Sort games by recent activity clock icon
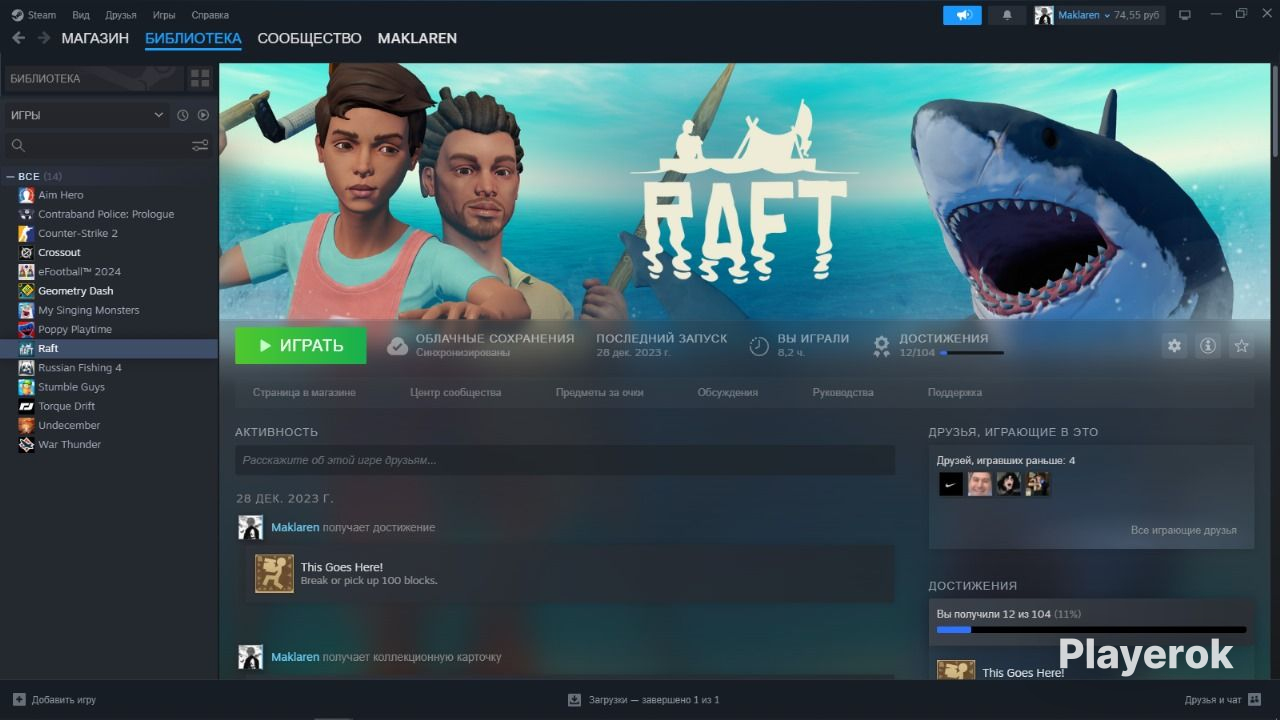 183,115
